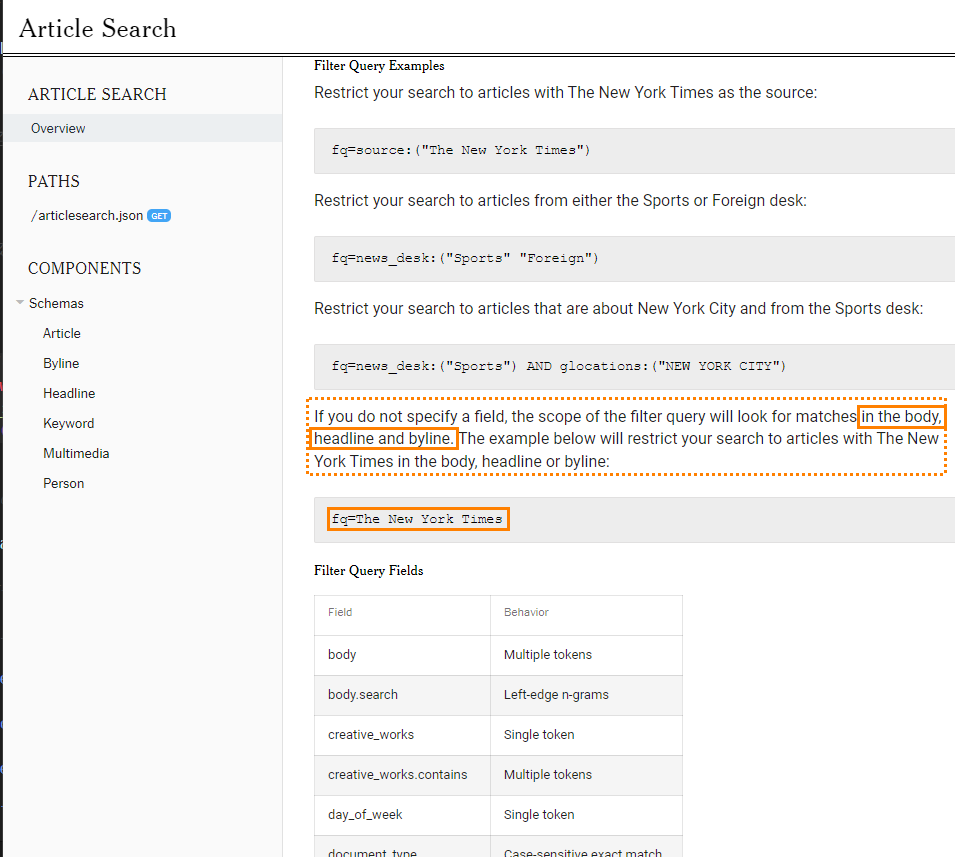Open the Article schema

62,333
